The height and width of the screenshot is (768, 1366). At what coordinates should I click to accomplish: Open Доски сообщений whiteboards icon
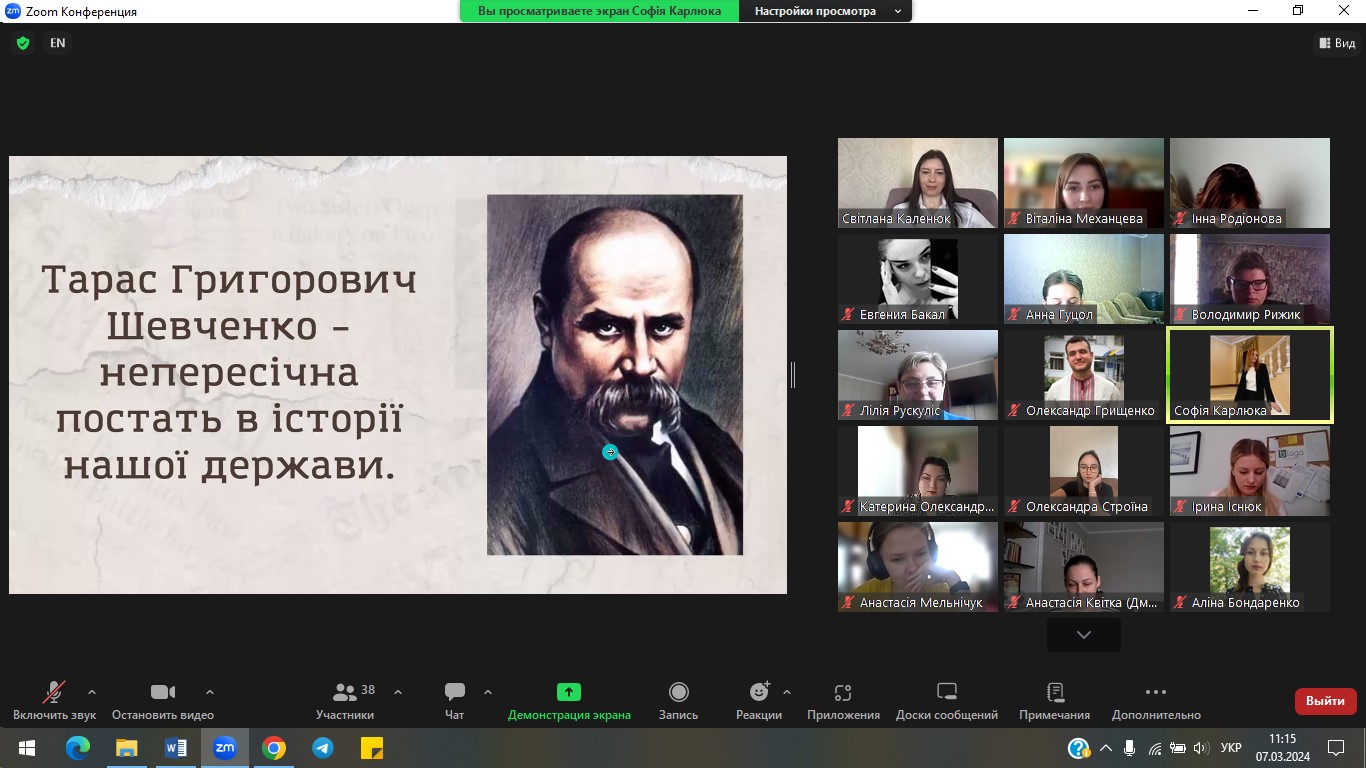[x=946, y=692]
